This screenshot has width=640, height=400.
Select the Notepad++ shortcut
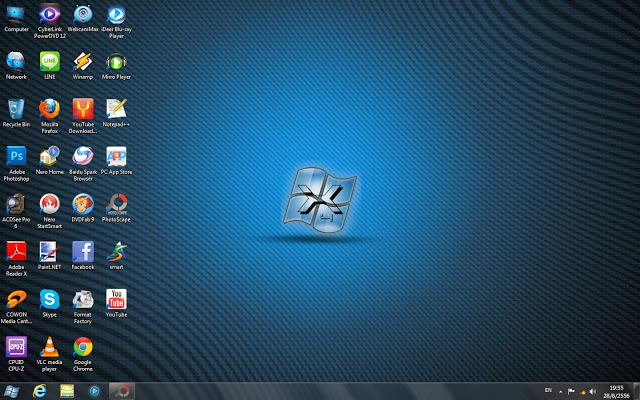click(x=116, y=113)
